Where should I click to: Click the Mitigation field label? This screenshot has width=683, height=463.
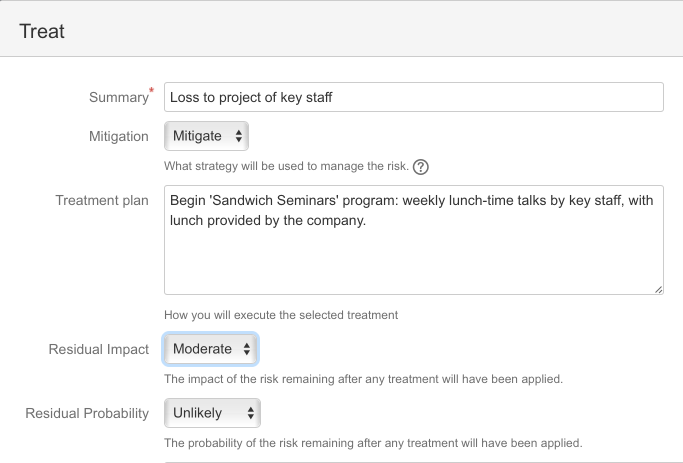(118, 136)
